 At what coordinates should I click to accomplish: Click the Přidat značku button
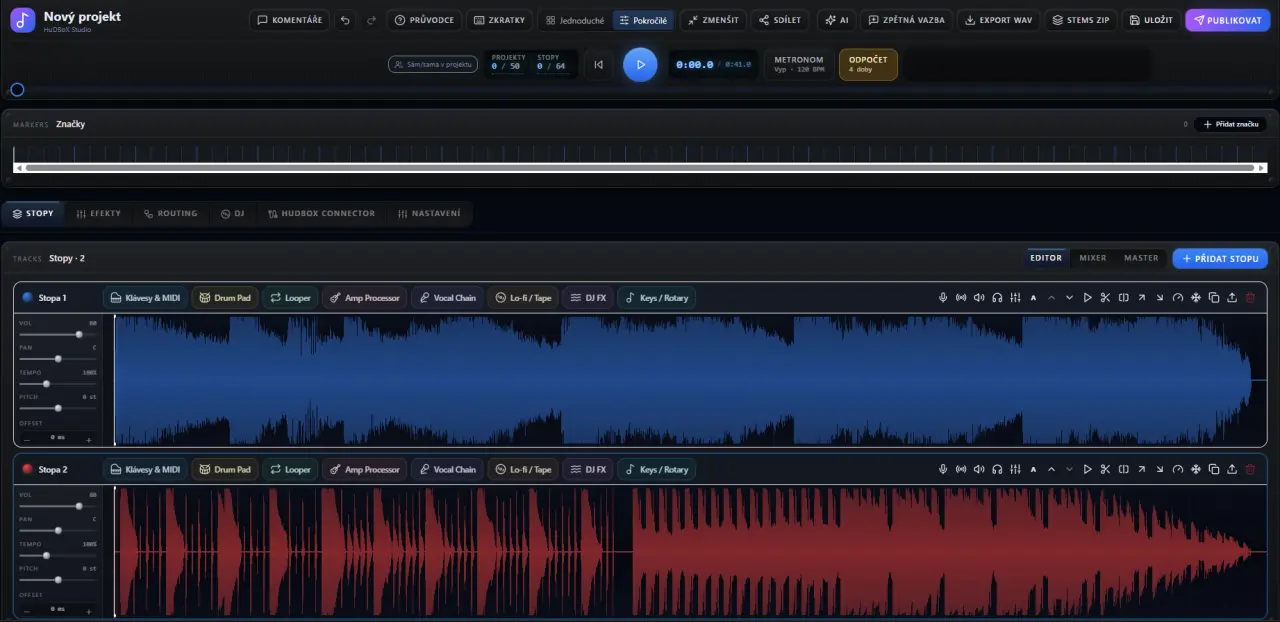(1230, 124)
